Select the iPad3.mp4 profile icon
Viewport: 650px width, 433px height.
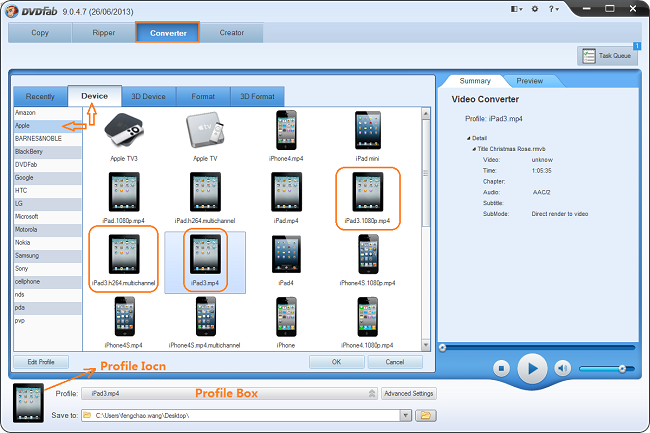pyautogui.click(x=205, y=254)
